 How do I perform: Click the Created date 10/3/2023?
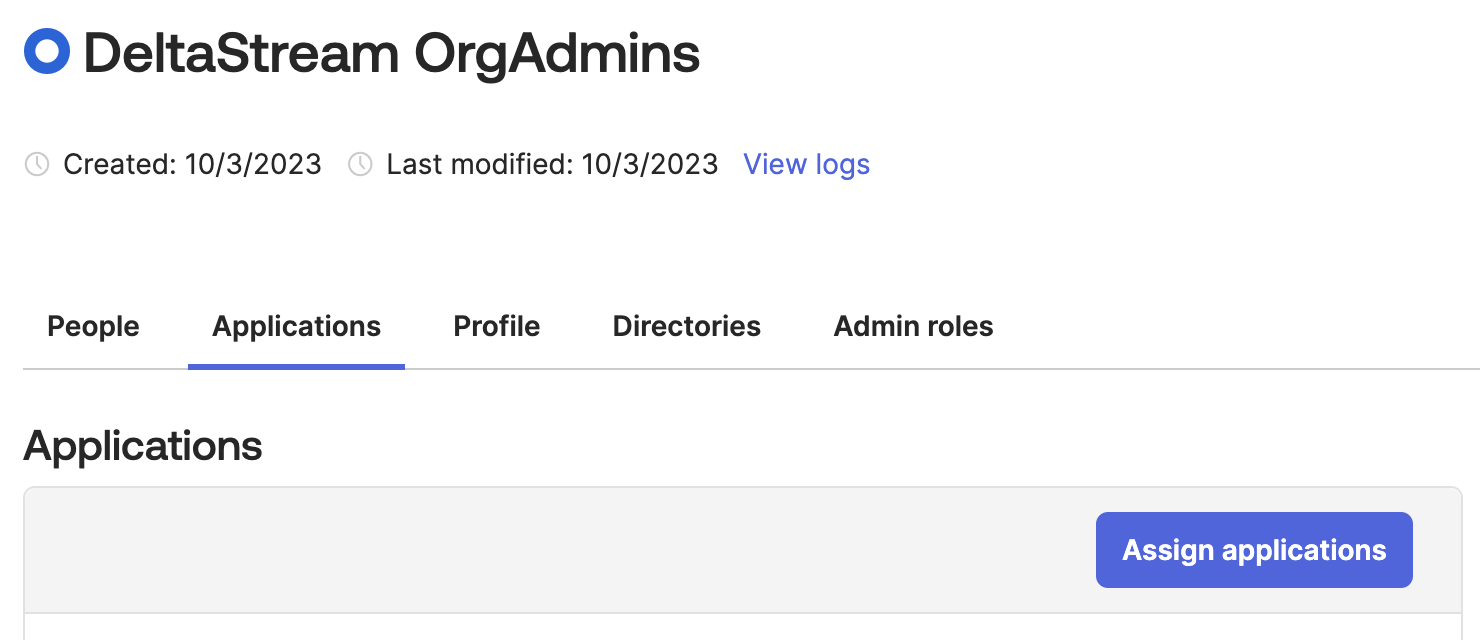point(253,164)
